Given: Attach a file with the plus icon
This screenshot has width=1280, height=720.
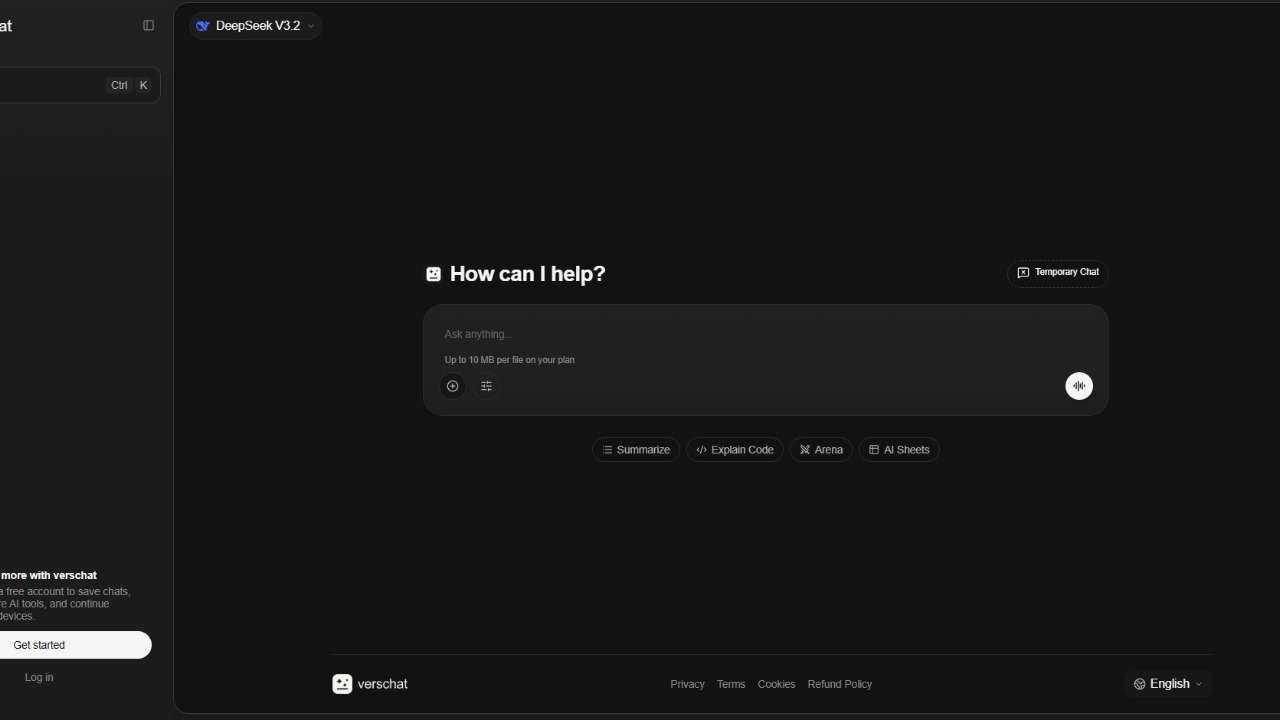Looking at the screenshot, I should click(453, 386).
